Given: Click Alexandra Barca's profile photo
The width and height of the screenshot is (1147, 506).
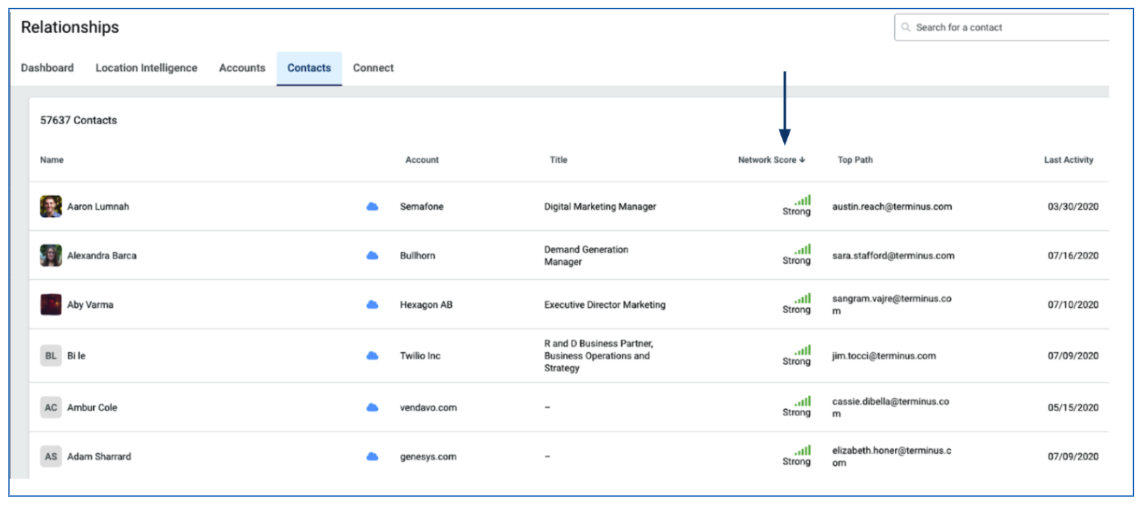Looking at the screenshot, I should tap(50, 256).
